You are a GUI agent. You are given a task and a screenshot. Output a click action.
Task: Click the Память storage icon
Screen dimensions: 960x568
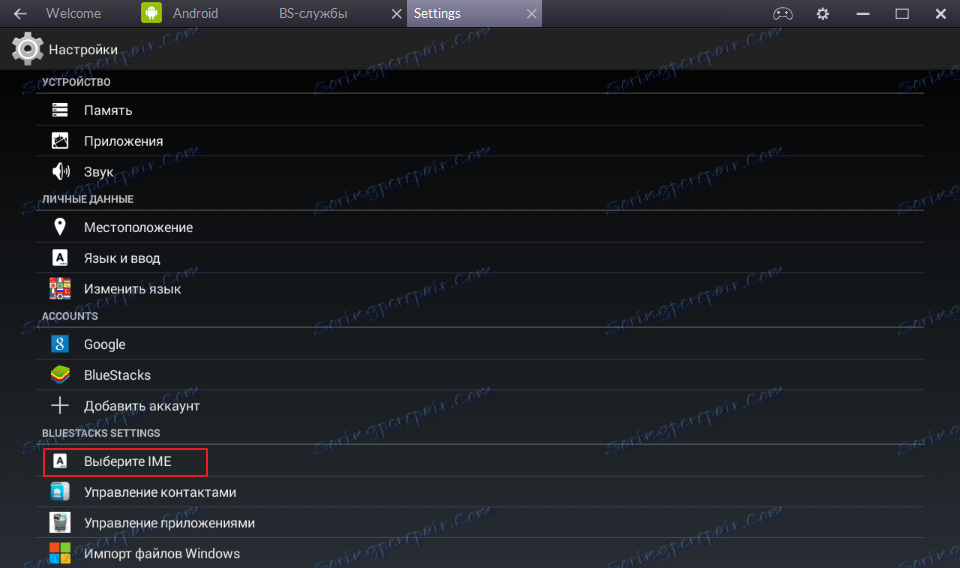click(x=60, y=110)
